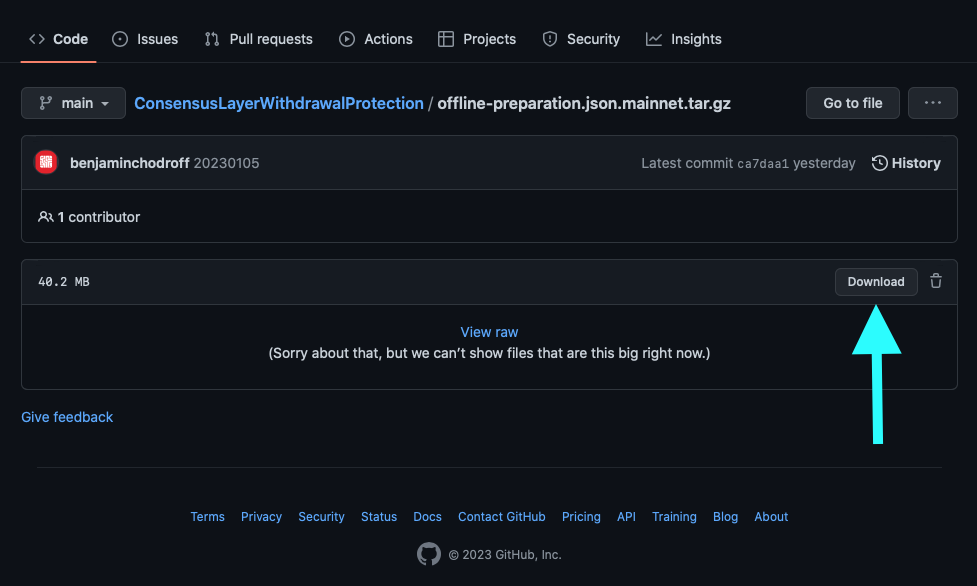Open the Code tab
This screenshot has height=586, width=977.
59,39
